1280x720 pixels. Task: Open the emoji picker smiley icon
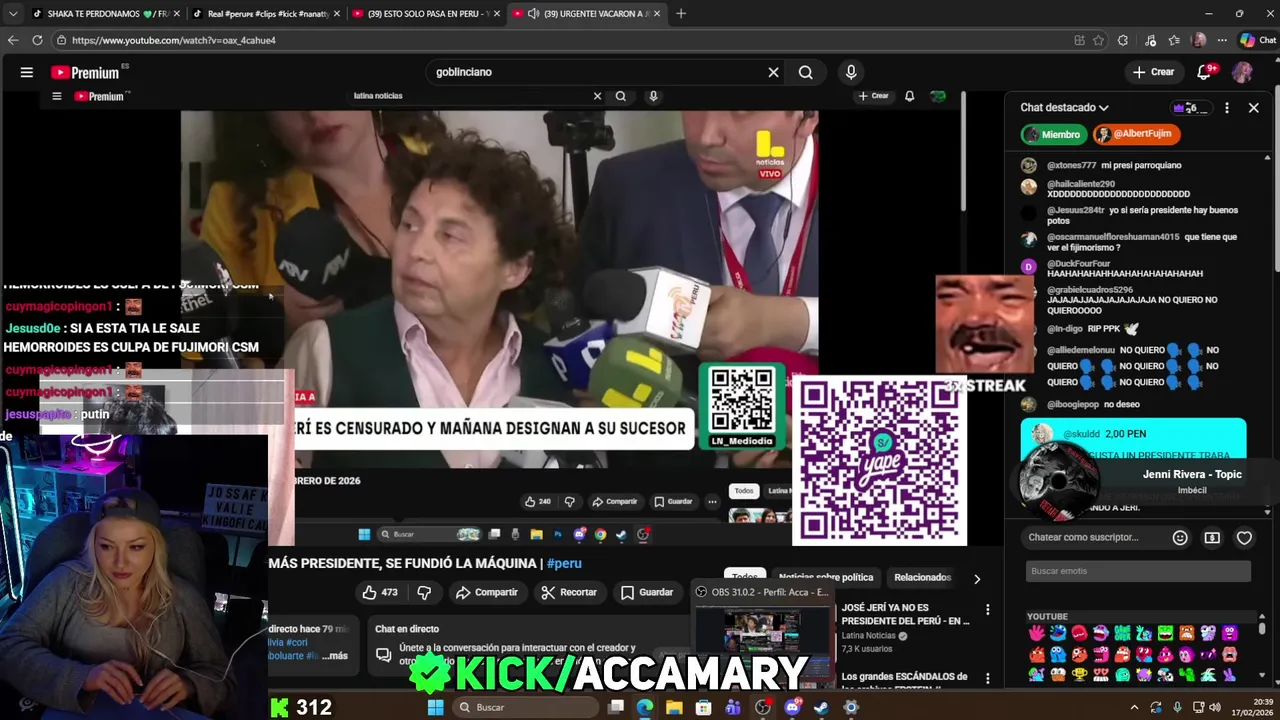[x=1180, y=537]
